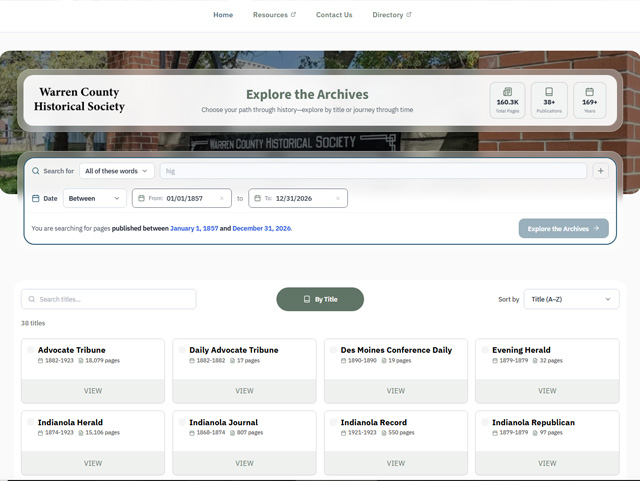640x481 pixels.
Task: Click the 'Search titles...' input
Action: coord(109,299)
